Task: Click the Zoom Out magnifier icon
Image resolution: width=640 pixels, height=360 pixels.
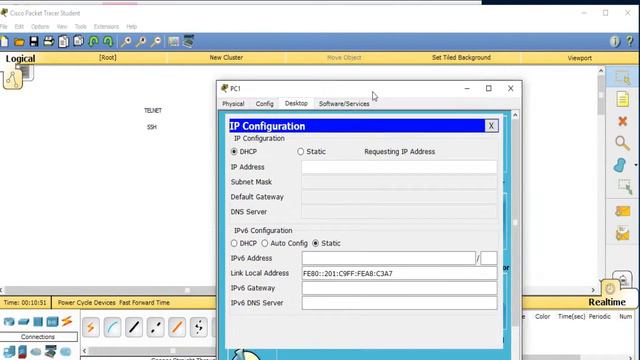Action: point(156,42)
